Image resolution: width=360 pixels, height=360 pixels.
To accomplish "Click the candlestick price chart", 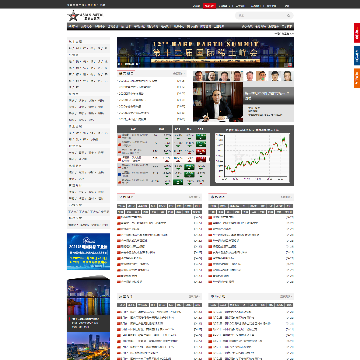I will [252, 158].
